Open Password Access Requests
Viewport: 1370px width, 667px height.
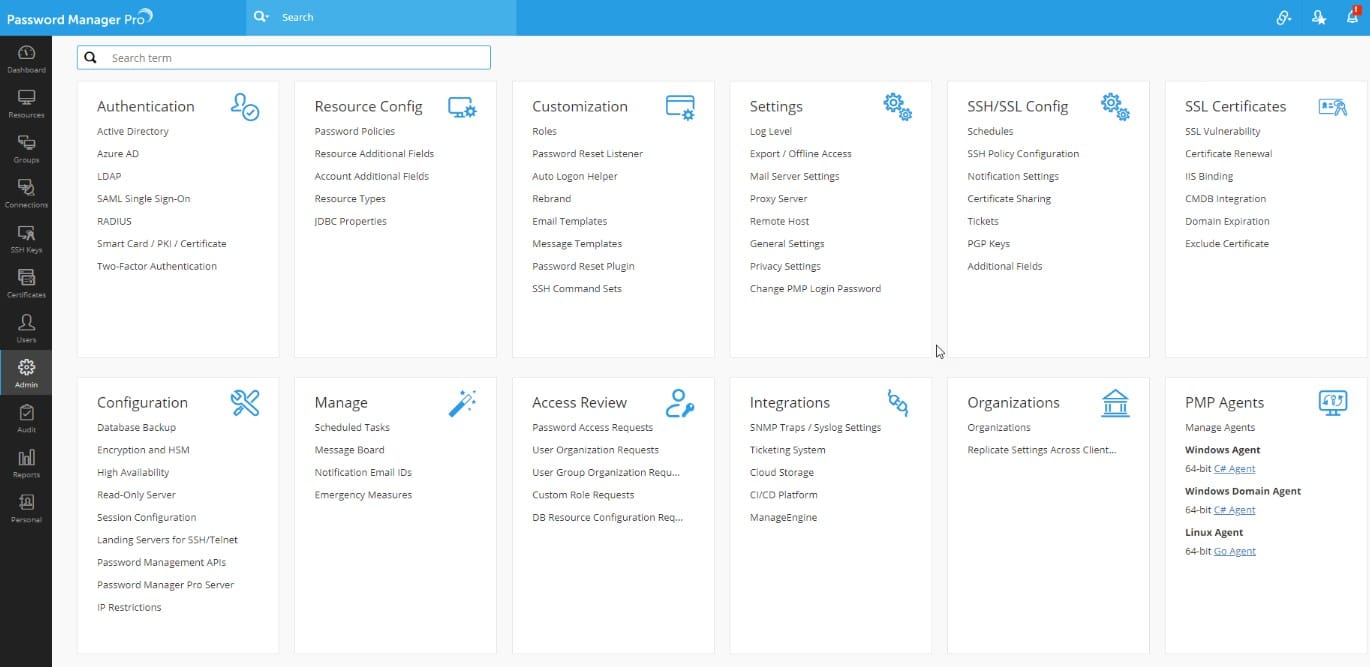pyautogui.click(x=593, y=428)
